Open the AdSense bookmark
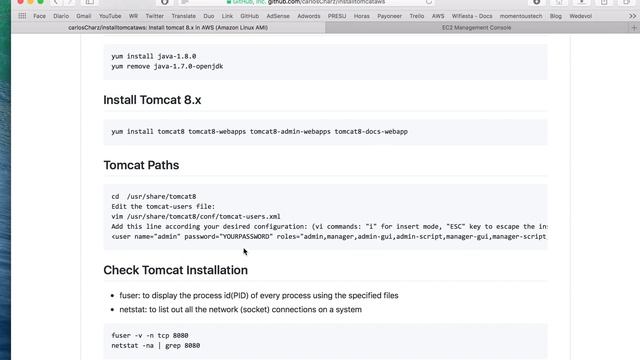 [x=278, y=16]
